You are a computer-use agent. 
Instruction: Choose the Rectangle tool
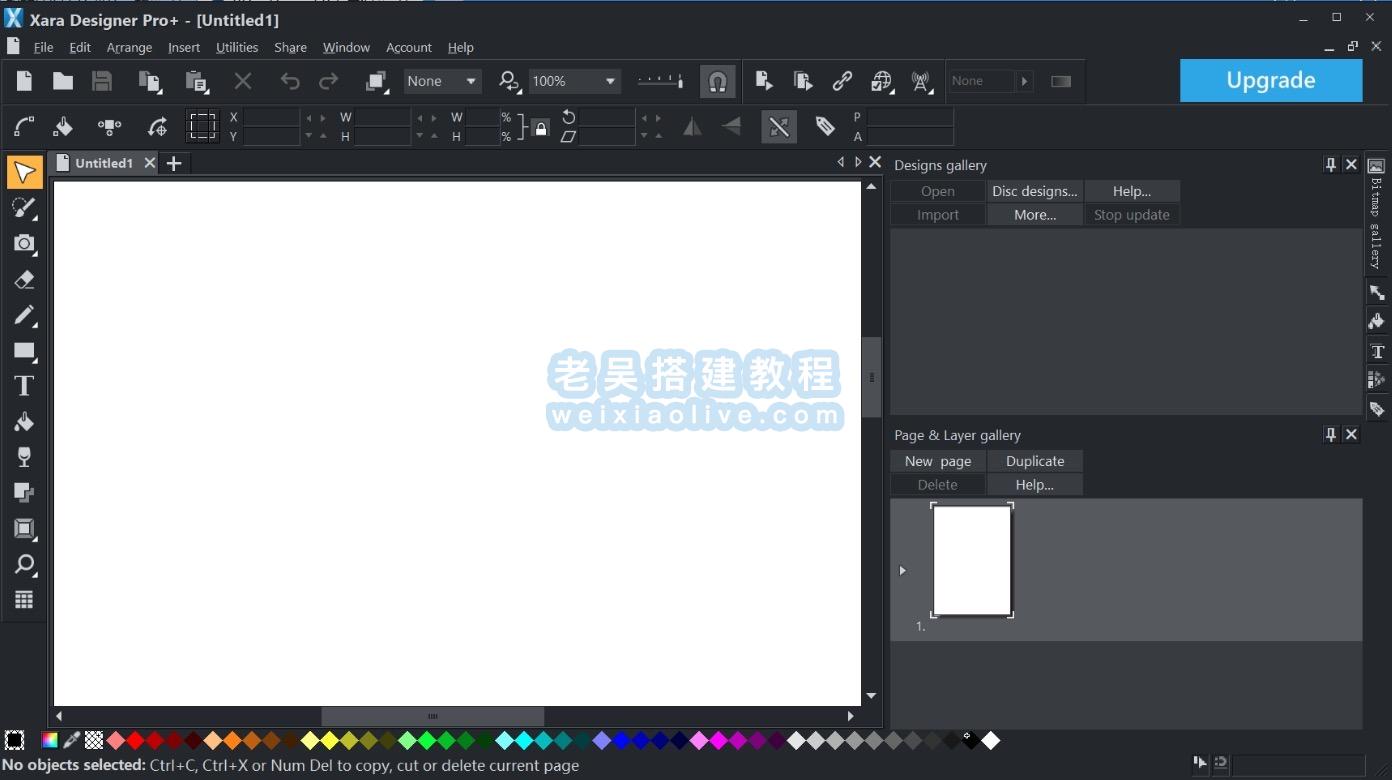pyautogui.click(x=25, y=350)
